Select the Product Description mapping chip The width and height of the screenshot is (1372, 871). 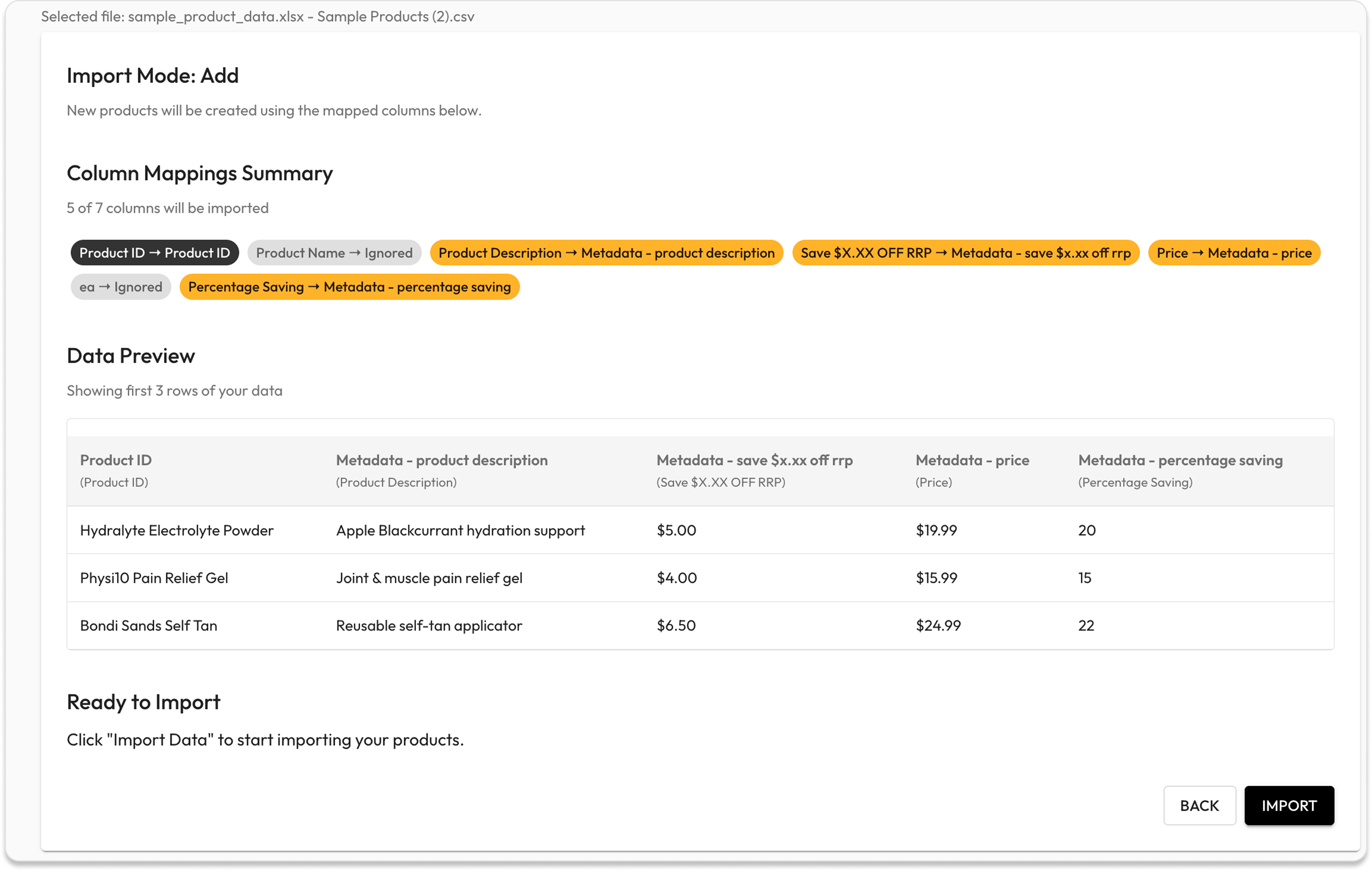(x=606, y=253)
